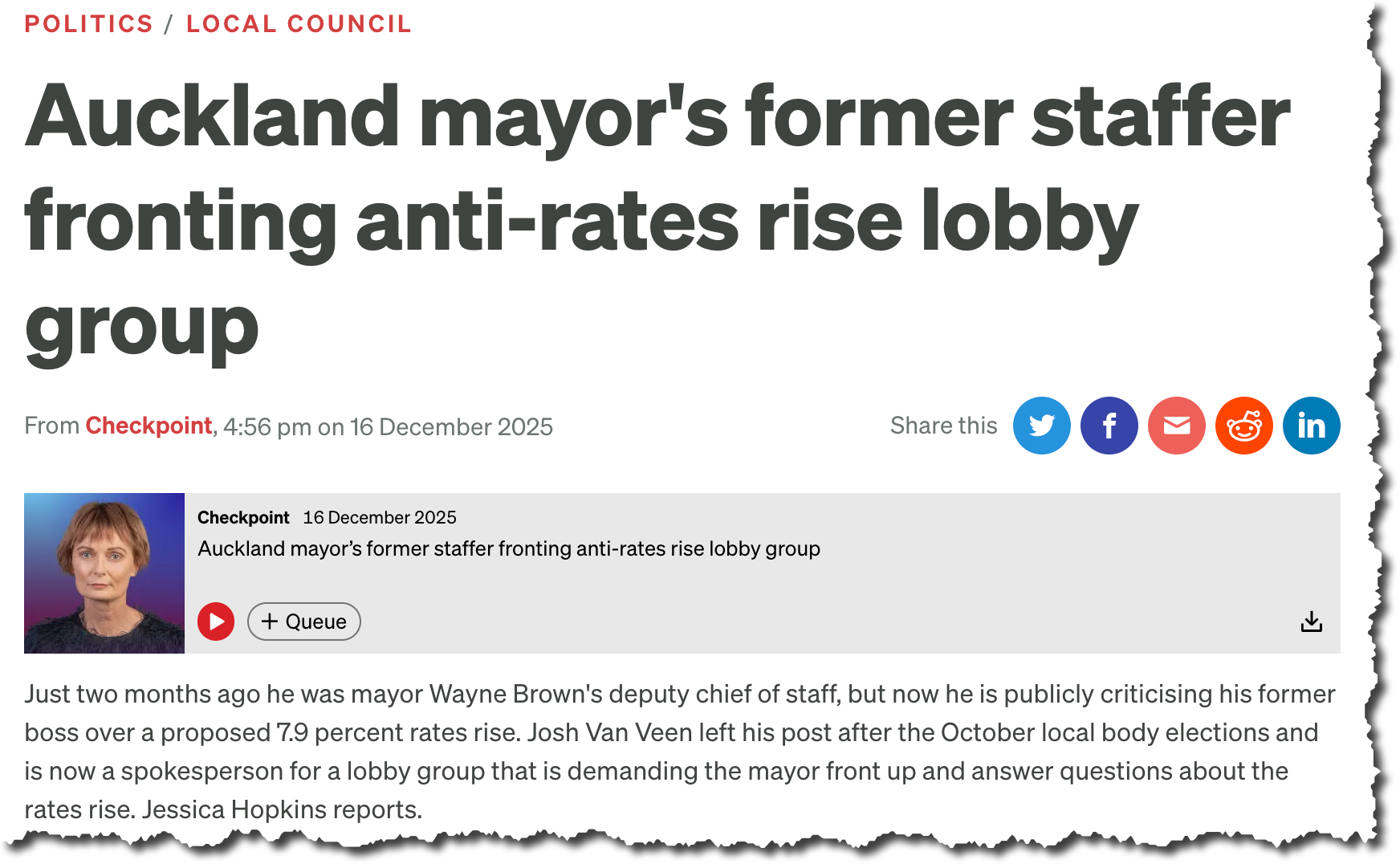Share article on Reddit

(x=1243, y=426)
